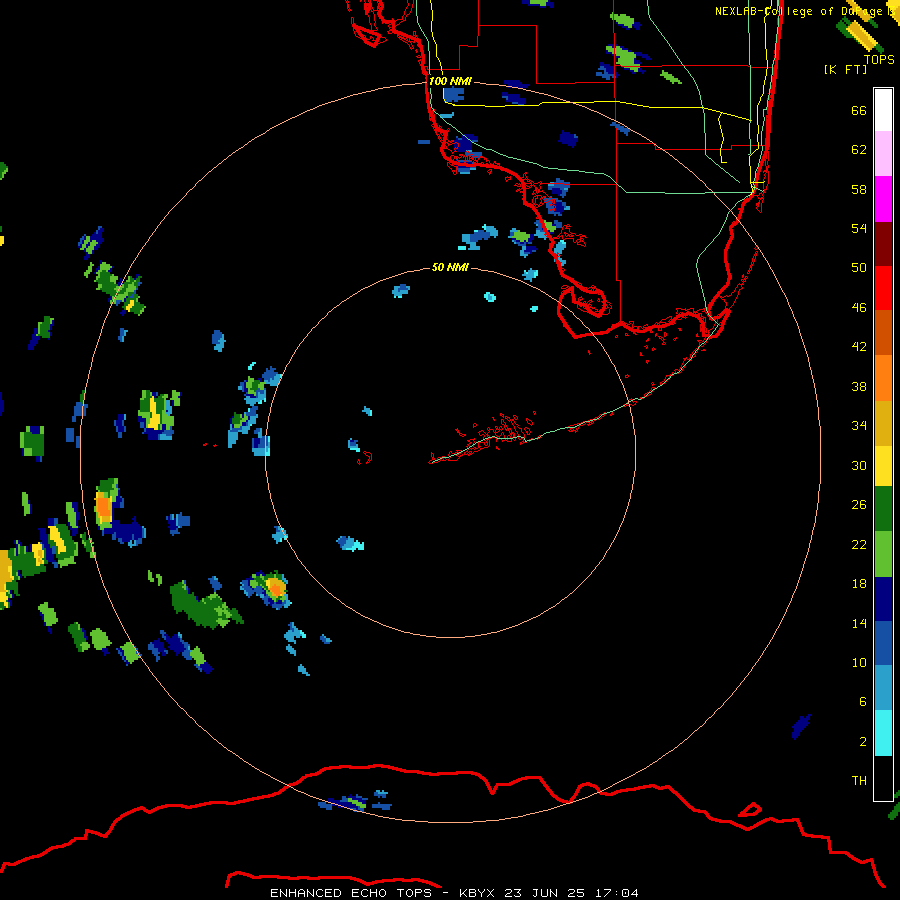
Task: Click the legend value "10"
Action: point(859,662)
